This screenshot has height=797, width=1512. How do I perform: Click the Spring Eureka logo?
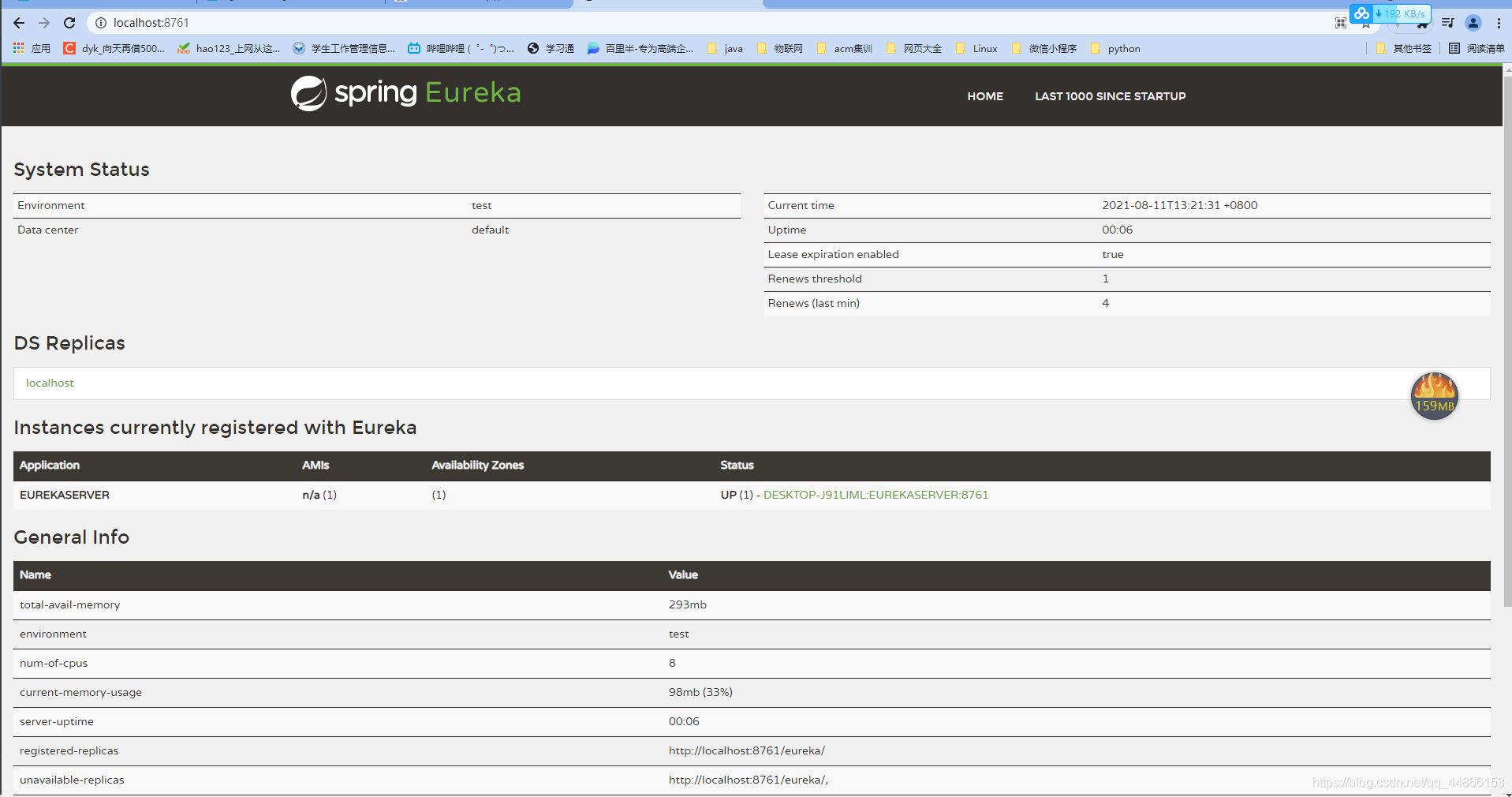pyautogui.click(x=405, y=93)
